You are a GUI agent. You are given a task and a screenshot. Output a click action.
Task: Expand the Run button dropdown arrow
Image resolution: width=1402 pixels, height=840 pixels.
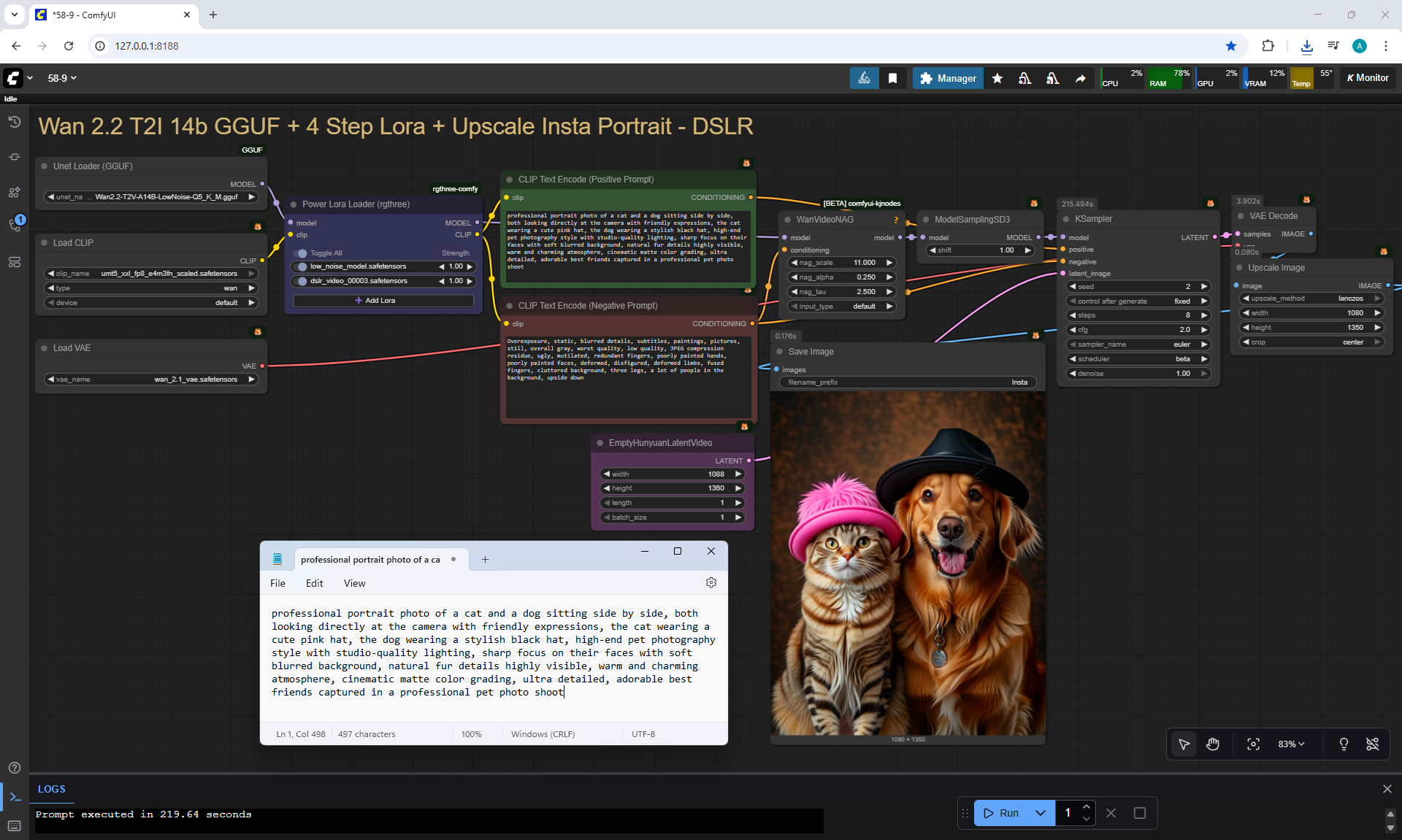point(1040,812)
